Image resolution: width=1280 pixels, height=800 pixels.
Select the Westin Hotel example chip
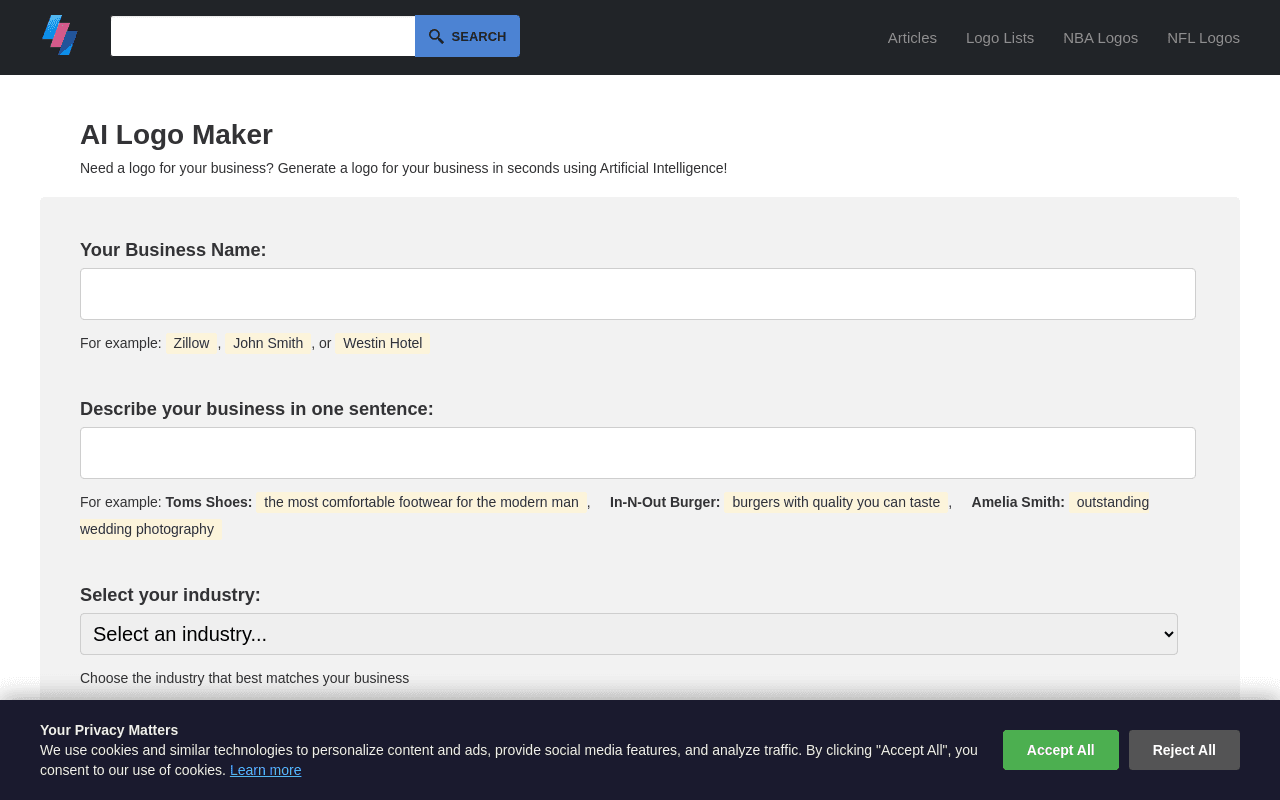click(x=383, y=343)
